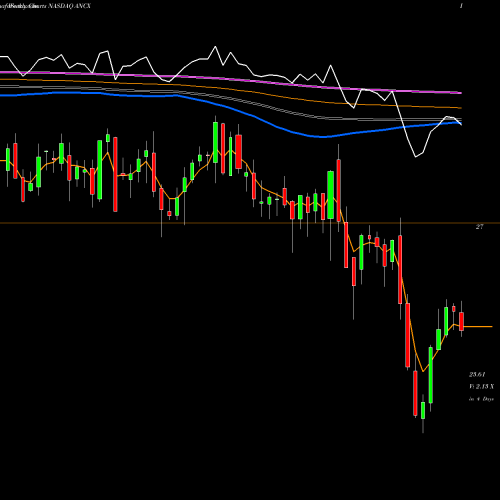Click the 27 price level label
The image size is (500, 500).
pos(479,227)
